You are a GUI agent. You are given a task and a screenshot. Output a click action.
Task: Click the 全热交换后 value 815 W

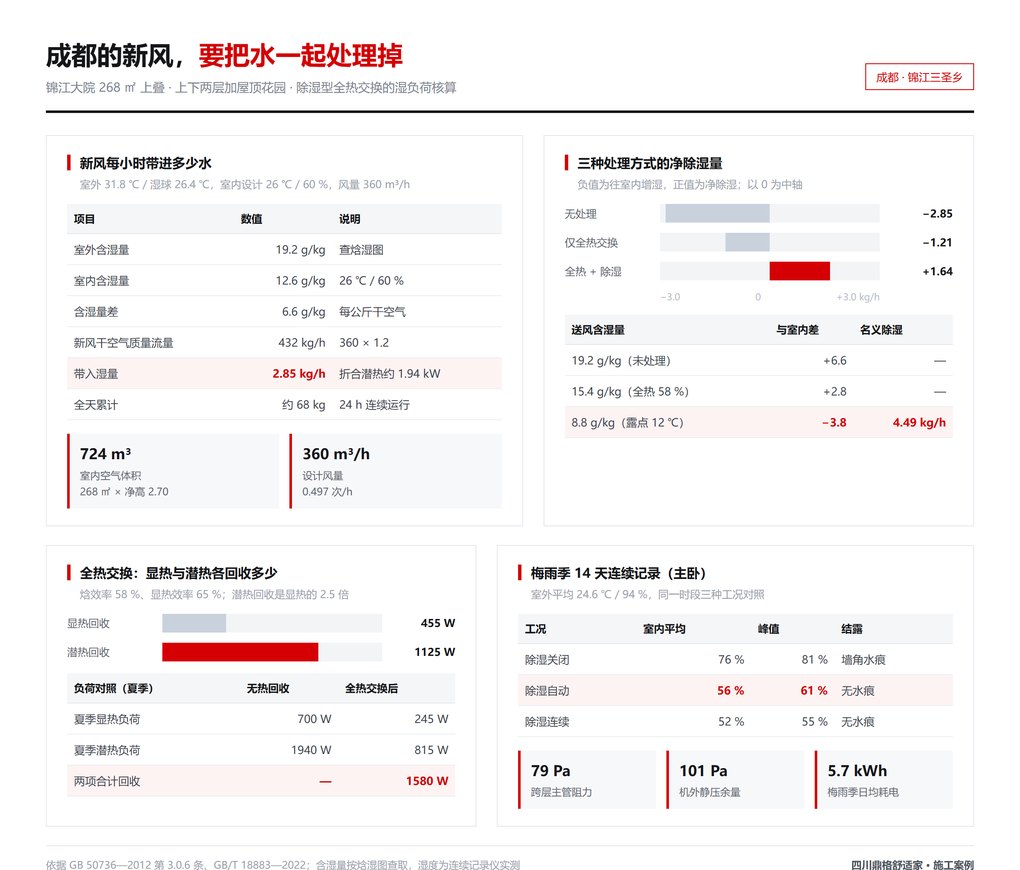[431, 750]
